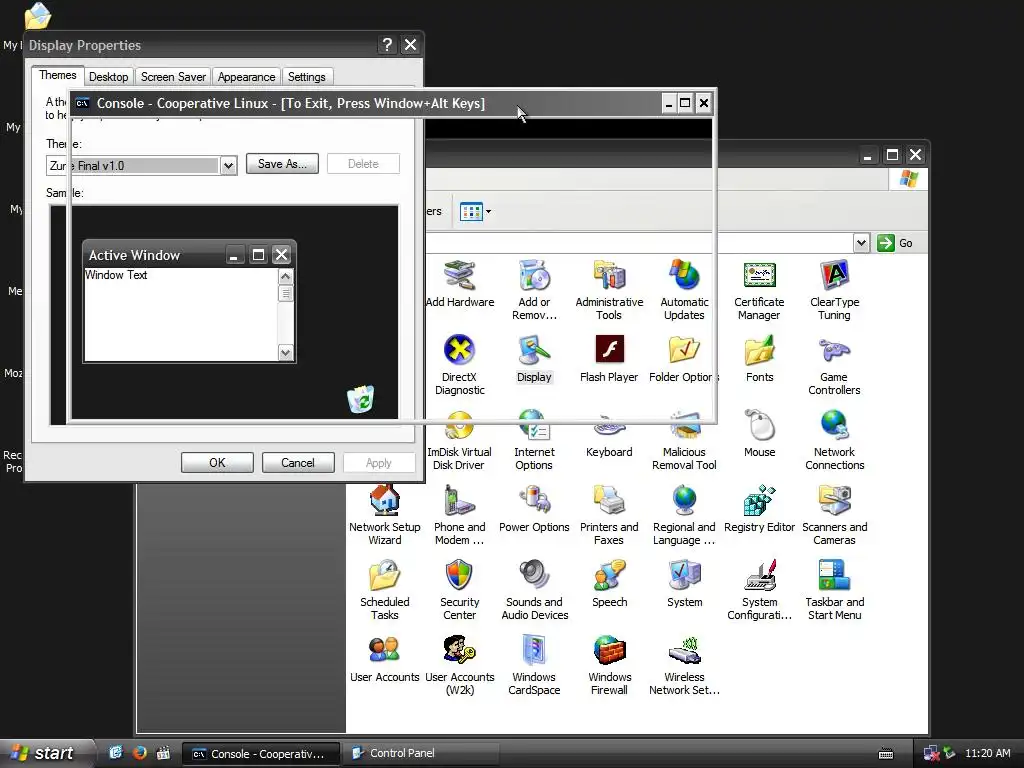
Task: Open ImDisk Virtual Disk Driver label
Action: point(459,458)
